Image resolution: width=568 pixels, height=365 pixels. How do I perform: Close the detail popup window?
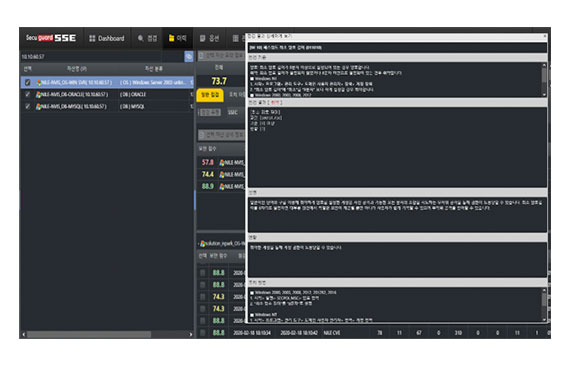click(x=544, y=36)
